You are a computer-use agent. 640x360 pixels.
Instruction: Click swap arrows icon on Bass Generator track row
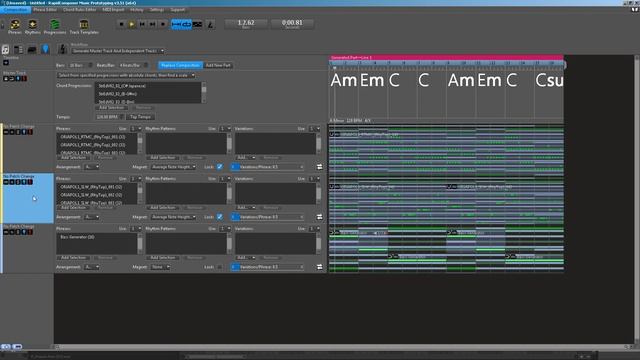tap(320, 267)
